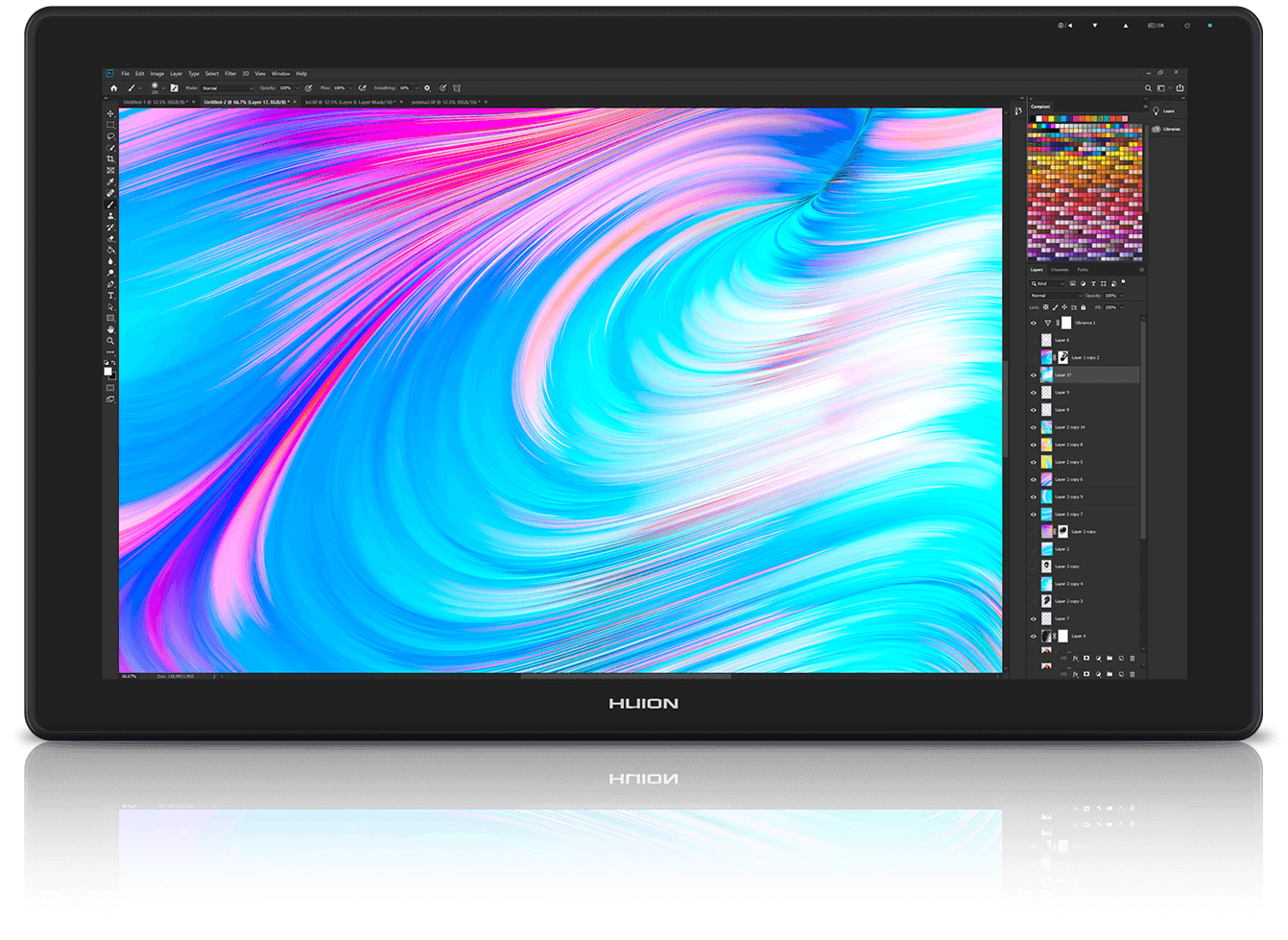Click the Zoom tool magnifier in toolbar
The image size is (1288, 940).
[110, 341]
